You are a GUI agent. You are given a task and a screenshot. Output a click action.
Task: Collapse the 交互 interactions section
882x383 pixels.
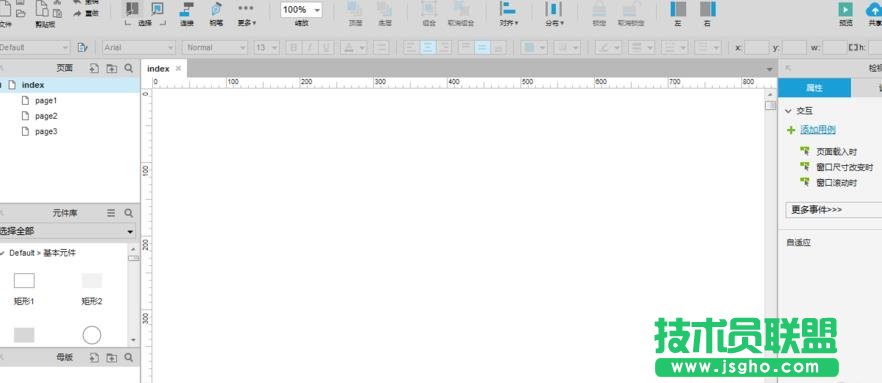point(789,111)
